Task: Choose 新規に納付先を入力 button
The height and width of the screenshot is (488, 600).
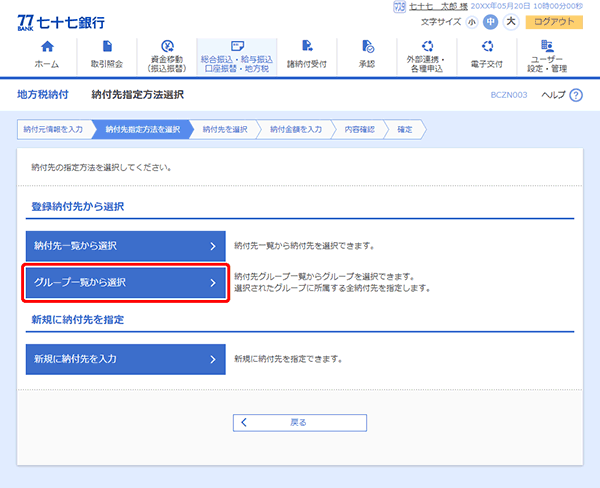Action: click(126, 359)
